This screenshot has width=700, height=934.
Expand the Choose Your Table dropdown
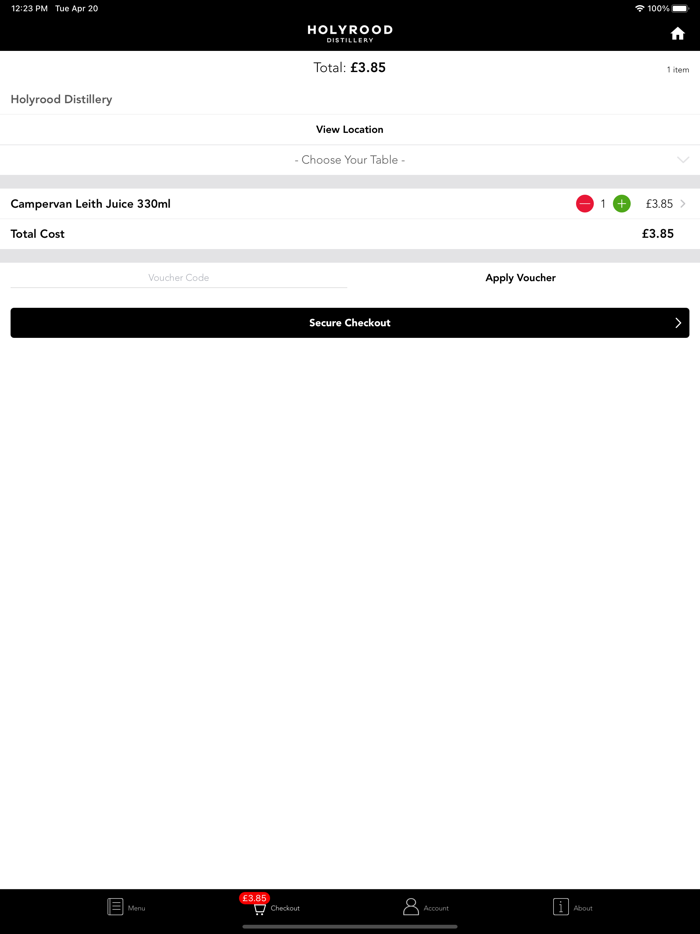[x=349, y=160]
